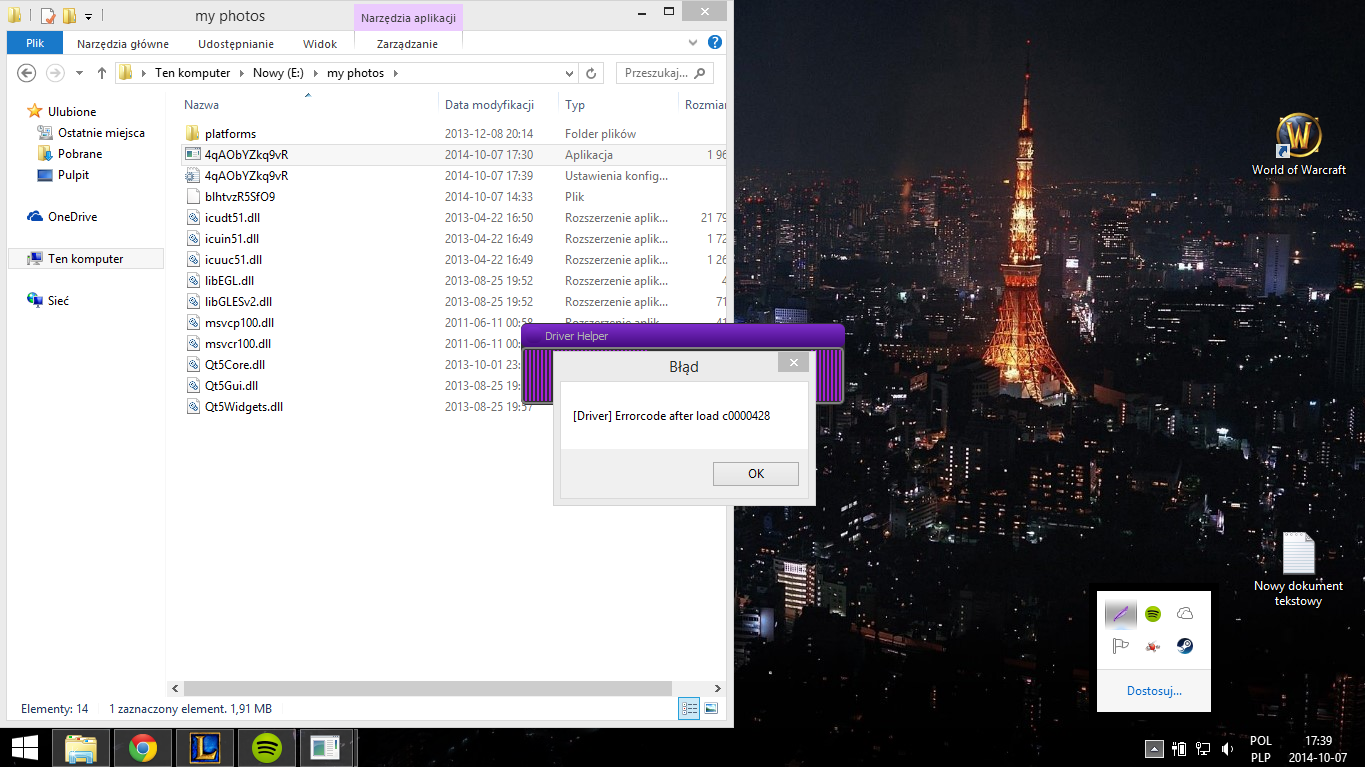
Task: Sort files by the Nazwa column
Action: pyautogui.click(x=202, y=104)
